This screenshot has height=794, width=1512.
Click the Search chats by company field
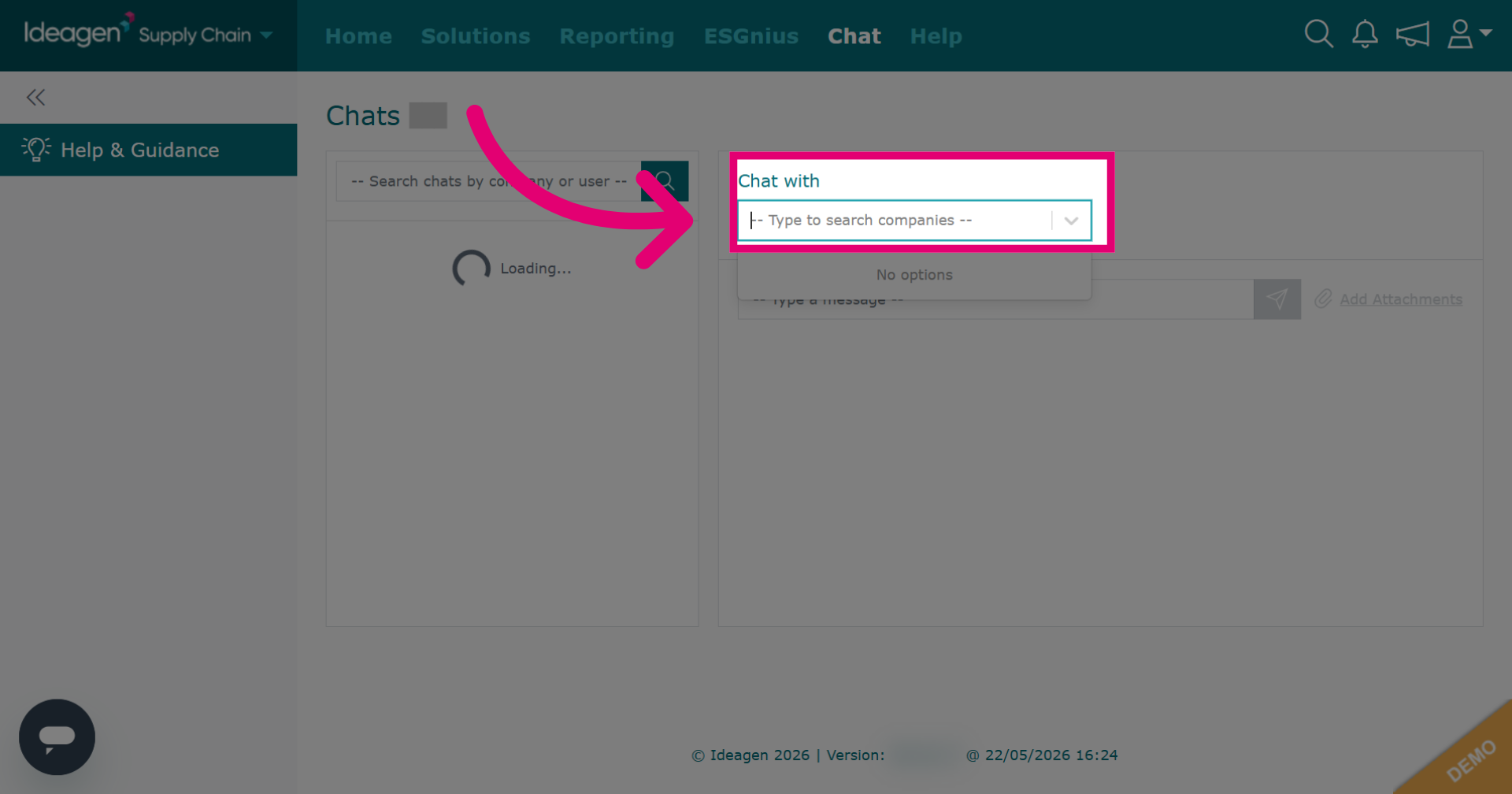(x=488, y=181)
